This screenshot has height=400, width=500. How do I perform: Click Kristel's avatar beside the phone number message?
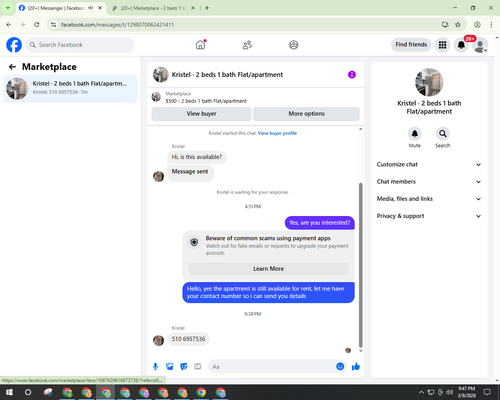[158, 340]
